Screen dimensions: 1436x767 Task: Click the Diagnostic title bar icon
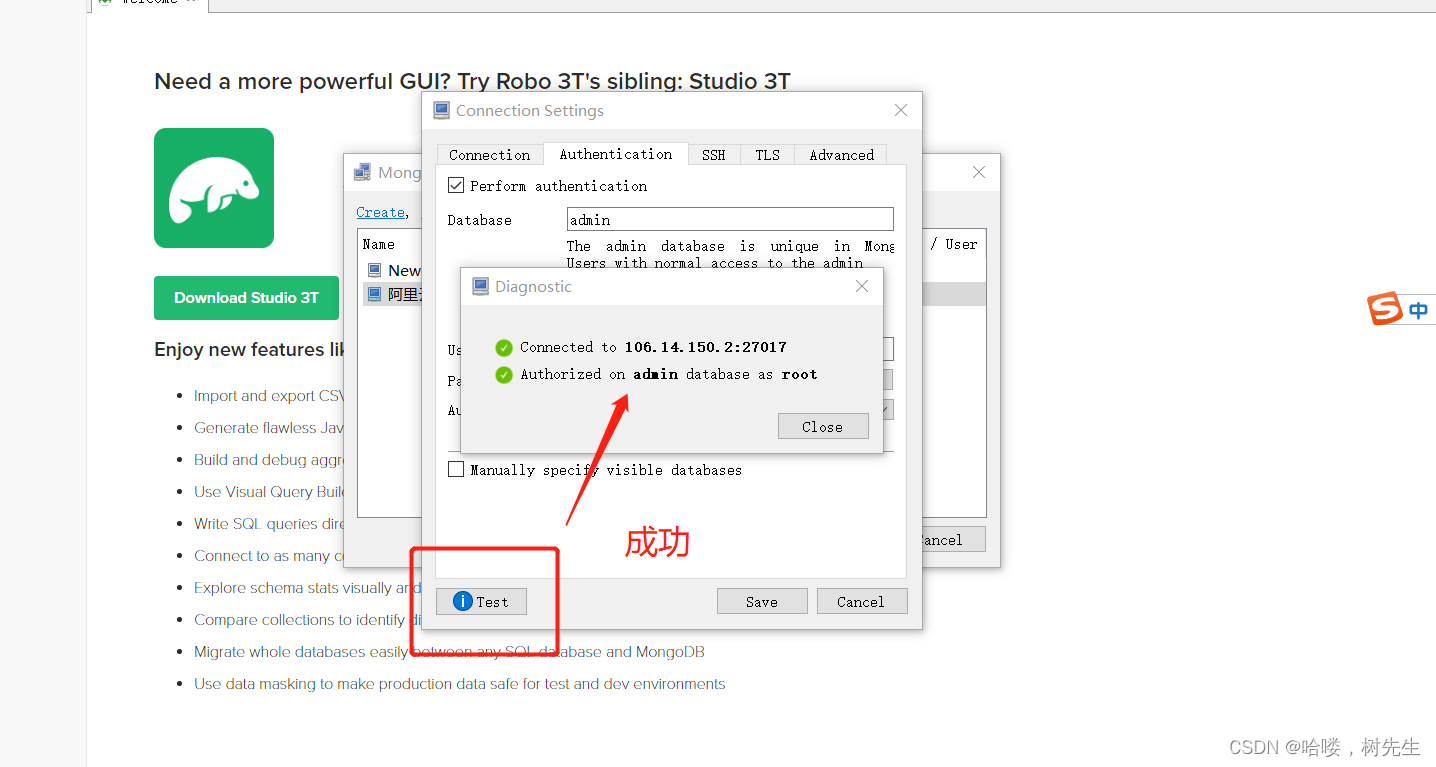click(x=480, y=287)
